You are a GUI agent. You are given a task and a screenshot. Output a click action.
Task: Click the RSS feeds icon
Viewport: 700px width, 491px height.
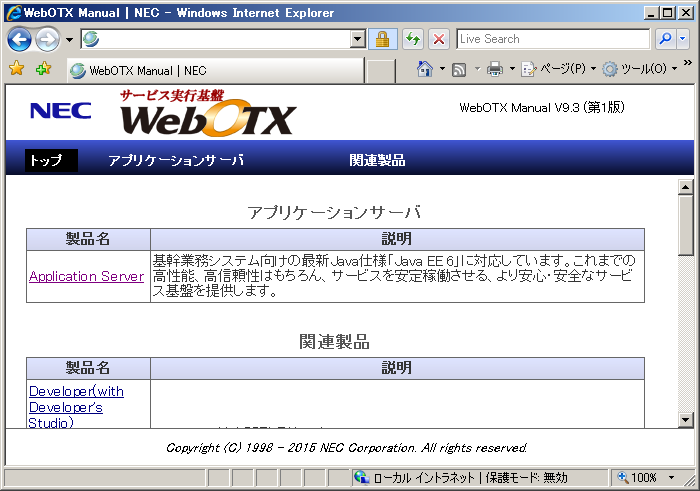[x=459, y=69]
